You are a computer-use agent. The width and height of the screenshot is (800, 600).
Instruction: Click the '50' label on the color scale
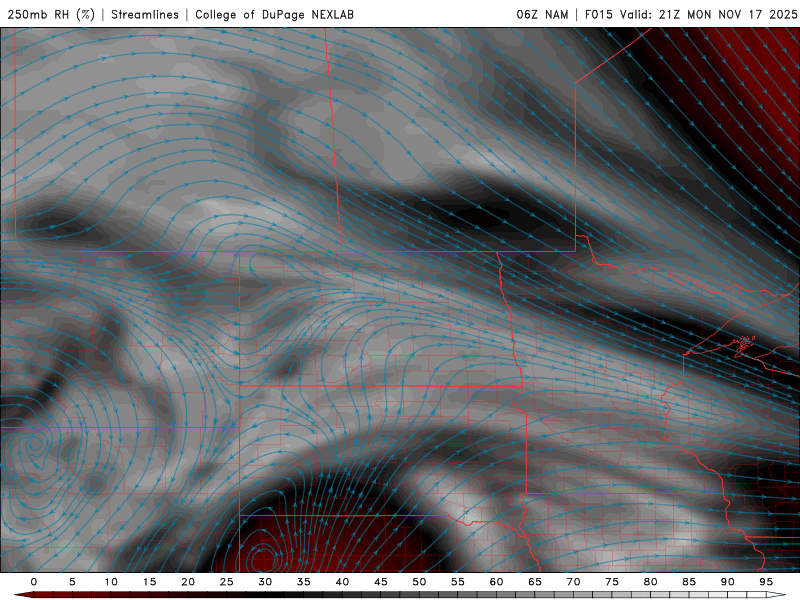tap(419, 582)
